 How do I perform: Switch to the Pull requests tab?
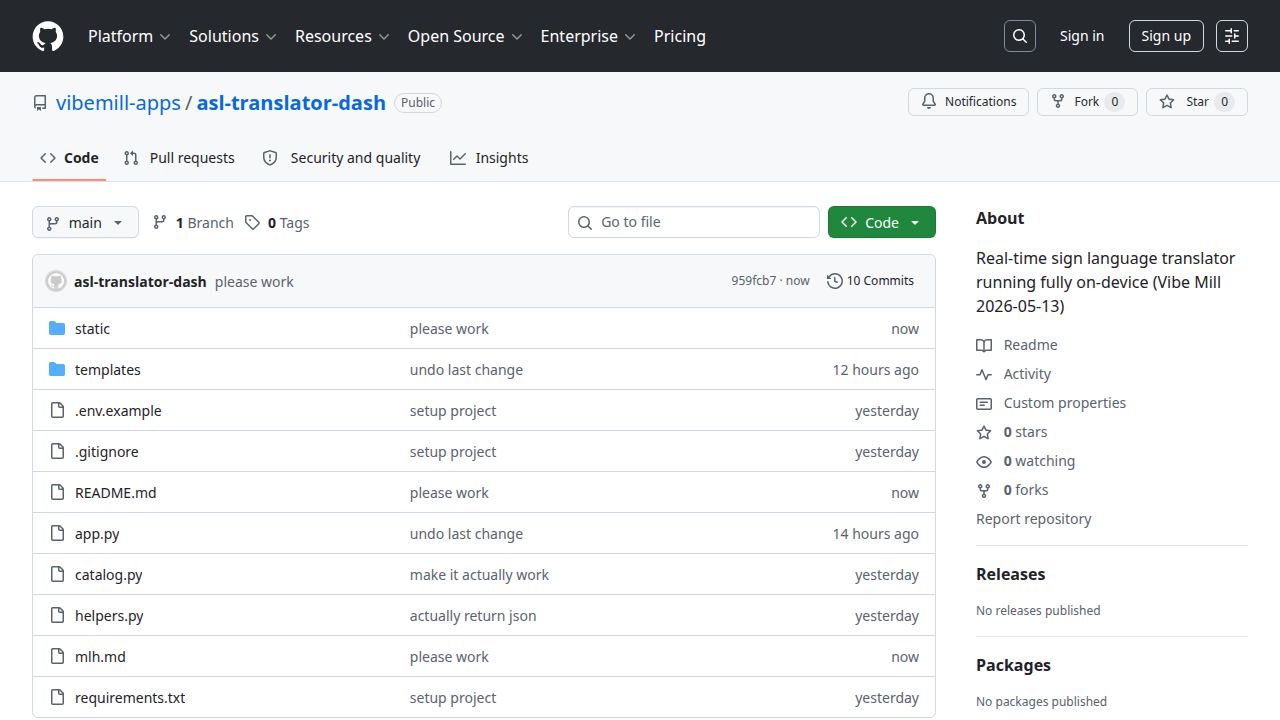tap(179, 158)
